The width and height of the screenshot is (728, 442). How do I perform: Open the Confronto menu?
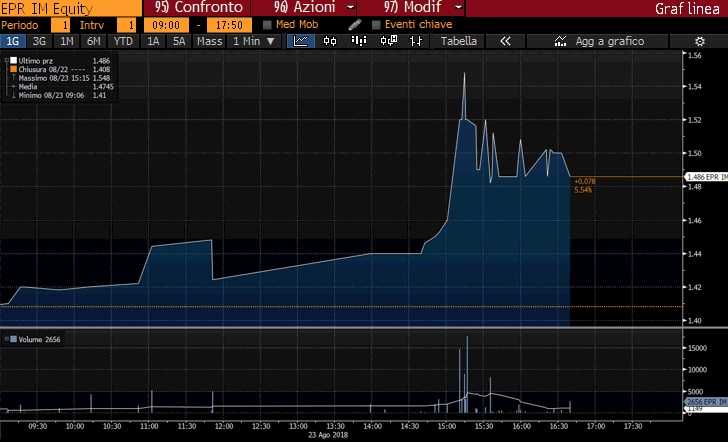pos(194,7)
